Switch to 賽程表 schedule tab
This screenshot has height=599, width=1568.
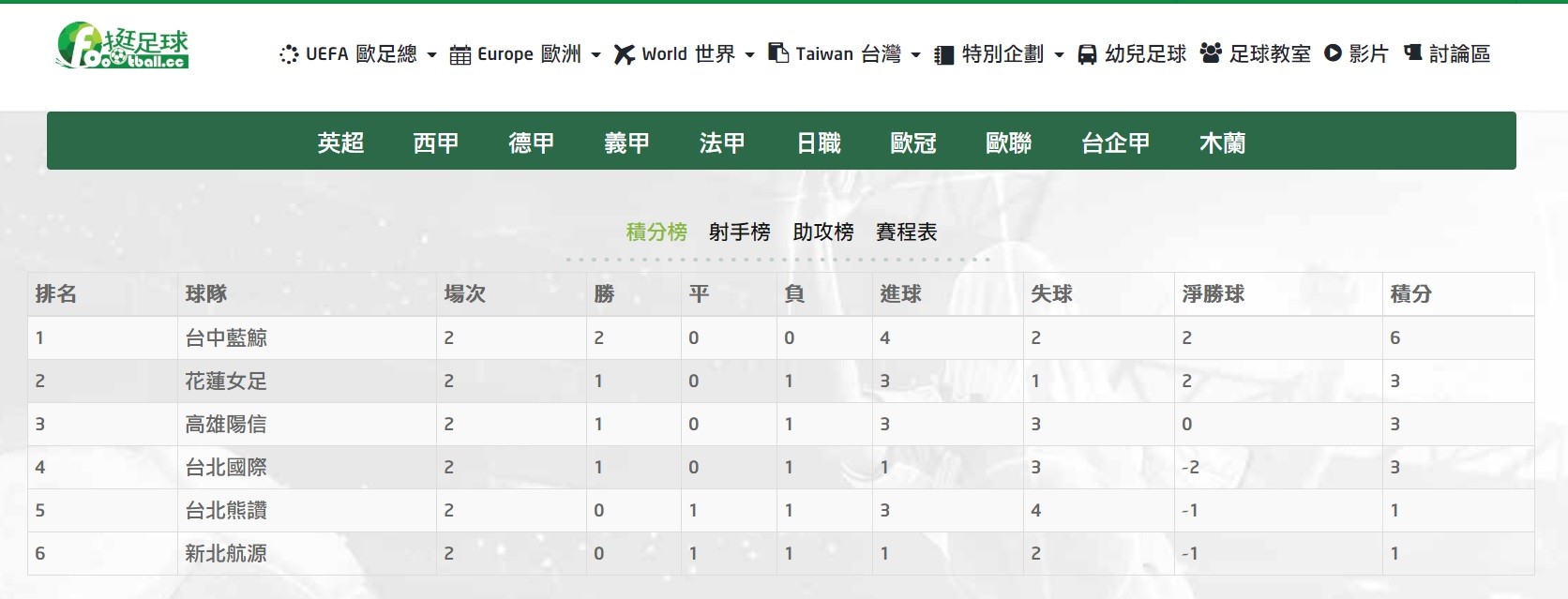click(907, 232)
